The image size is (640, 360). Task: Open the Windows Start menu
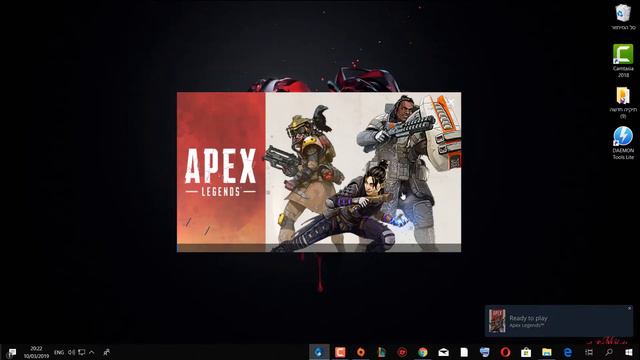tap(629, 352)
